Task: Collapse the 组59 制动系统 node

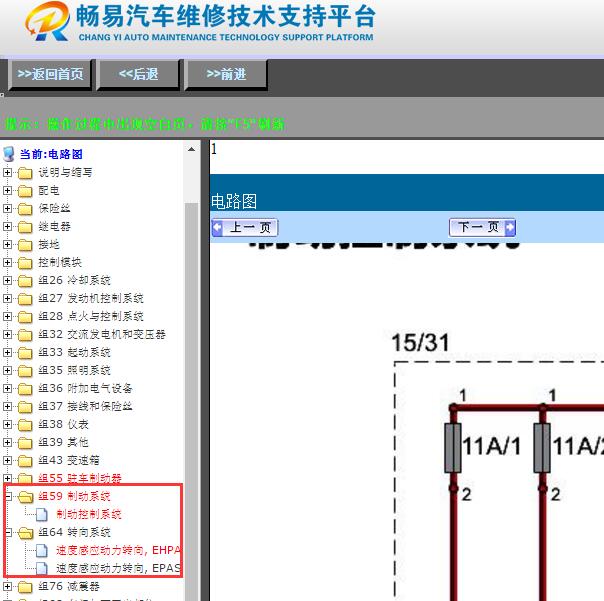Action: 8,496
